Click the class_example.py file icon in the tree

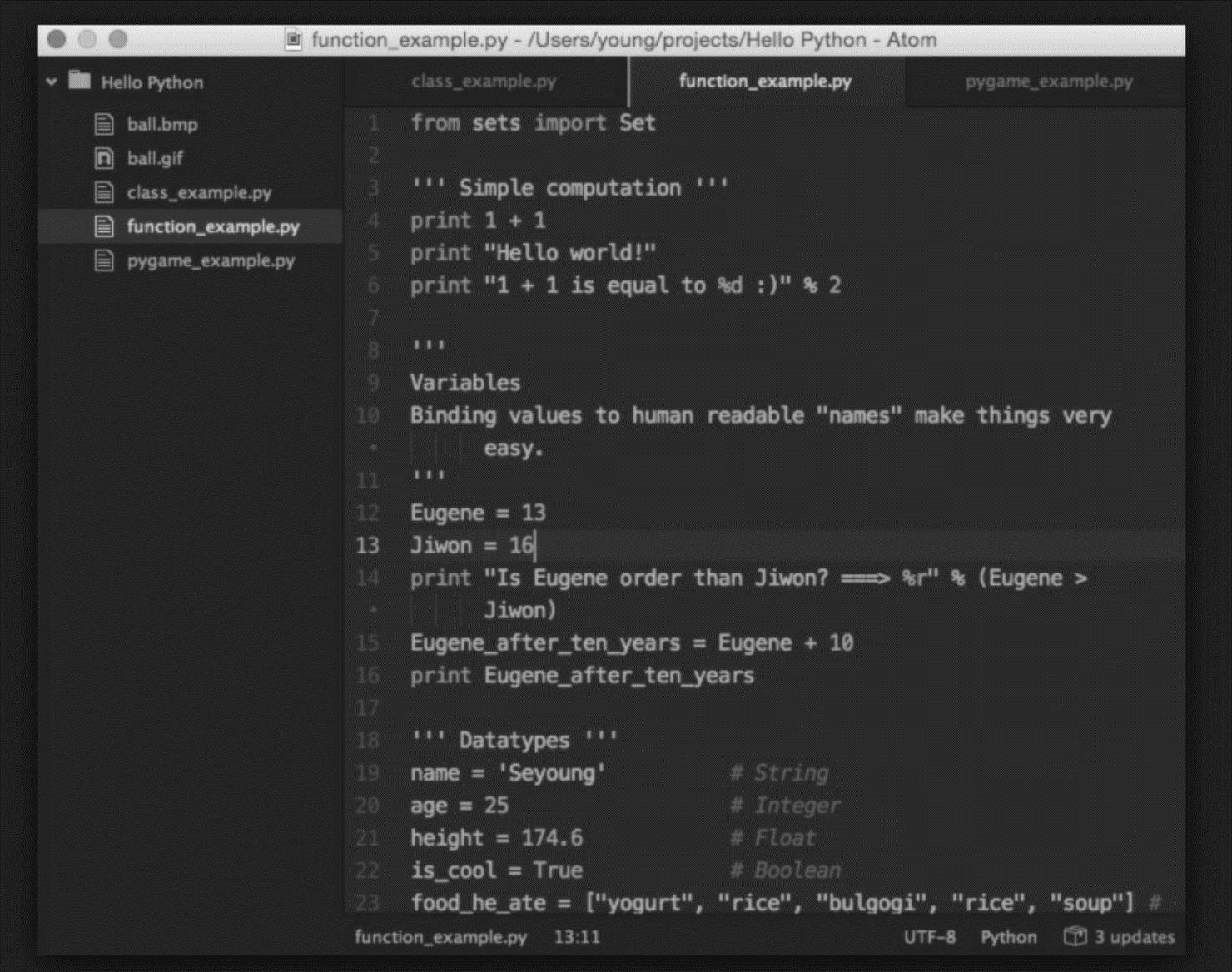(104, 192)
